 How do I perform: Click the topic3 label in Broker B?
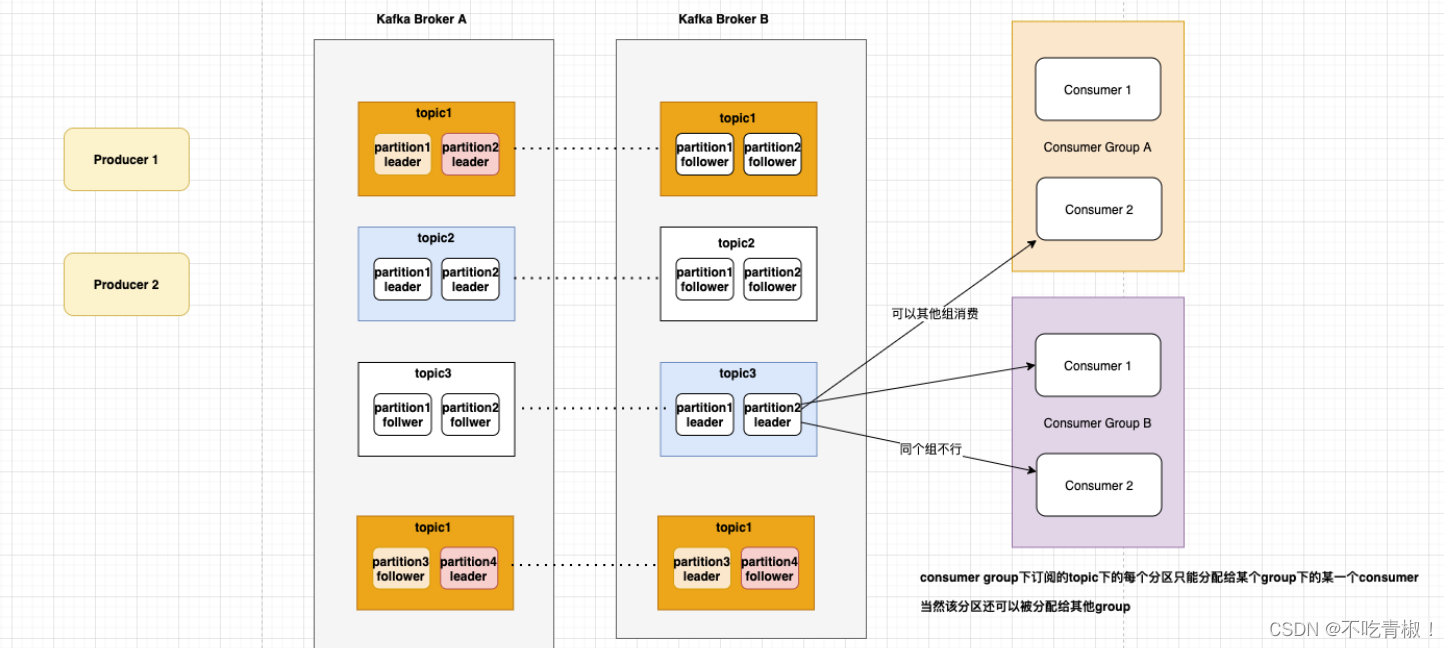pyautogui.click(x=737, y=373)
